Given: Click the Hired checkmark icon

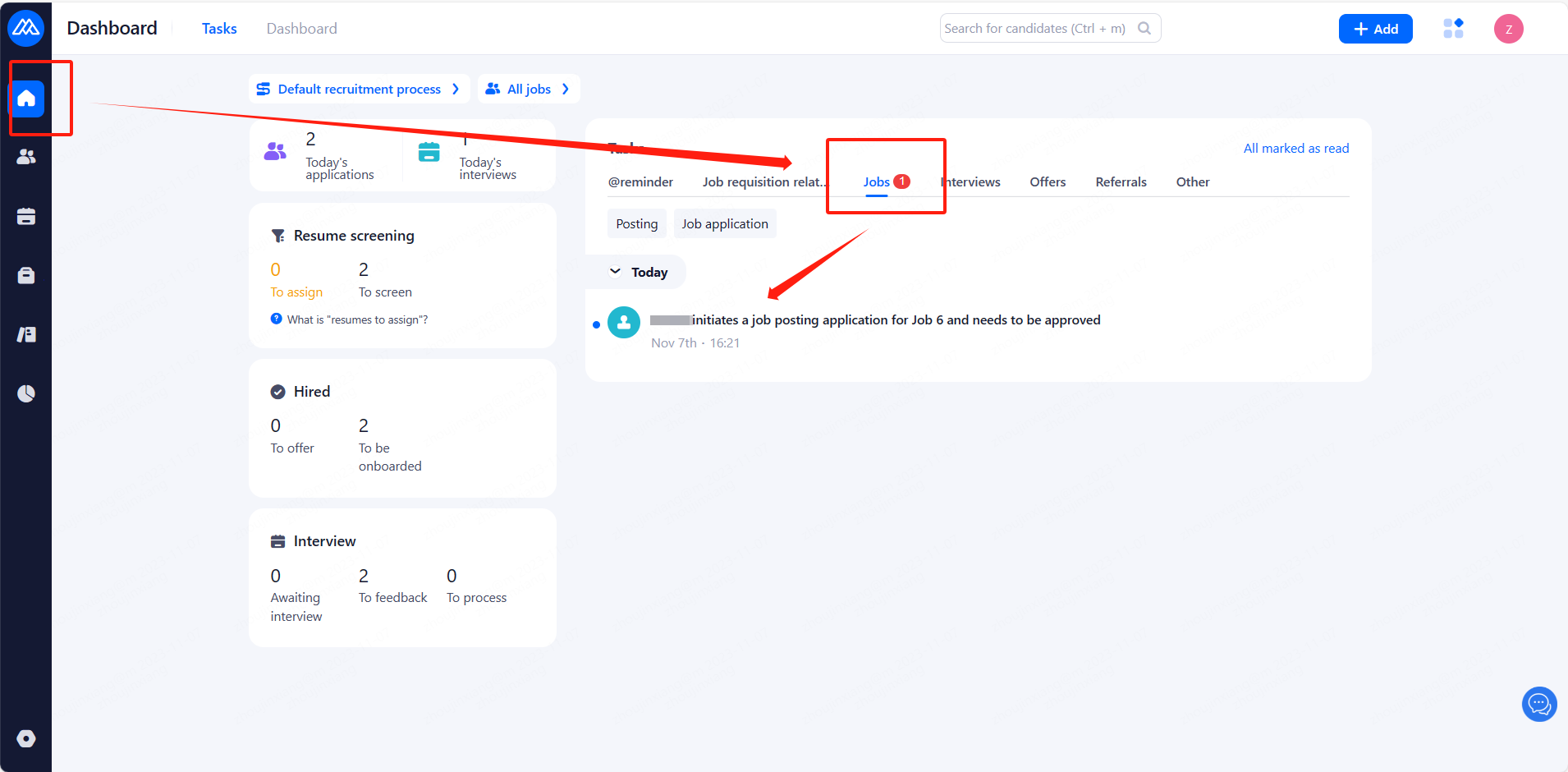Looking at the screenshot, I should click(x=278, y=392).
